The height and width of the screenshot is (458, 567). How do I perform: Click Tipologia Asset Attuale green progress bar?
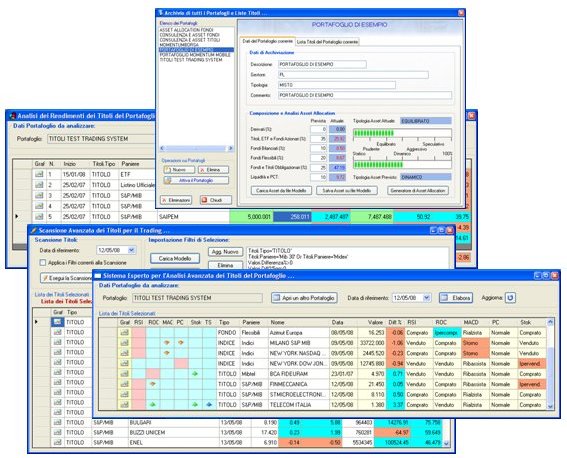(x=402, y=133)
